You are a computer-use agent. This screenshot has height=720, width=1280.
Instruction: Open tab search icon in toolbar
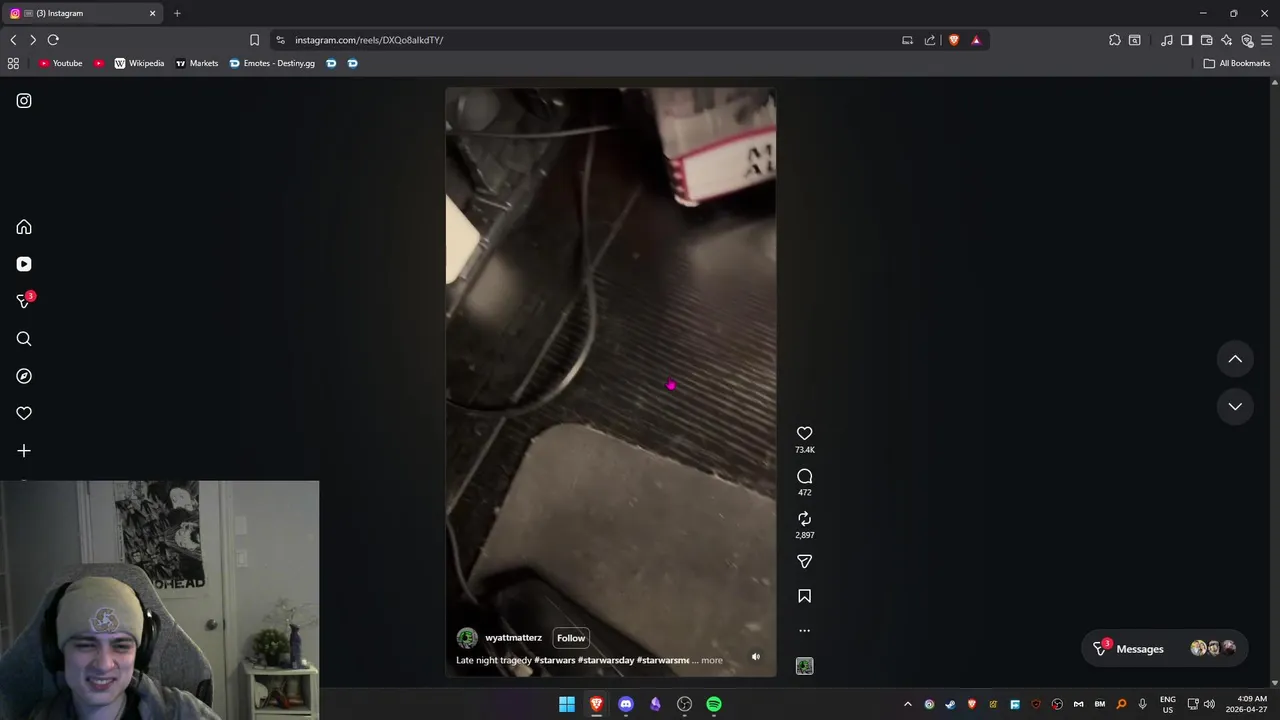tap(1135, 40)
